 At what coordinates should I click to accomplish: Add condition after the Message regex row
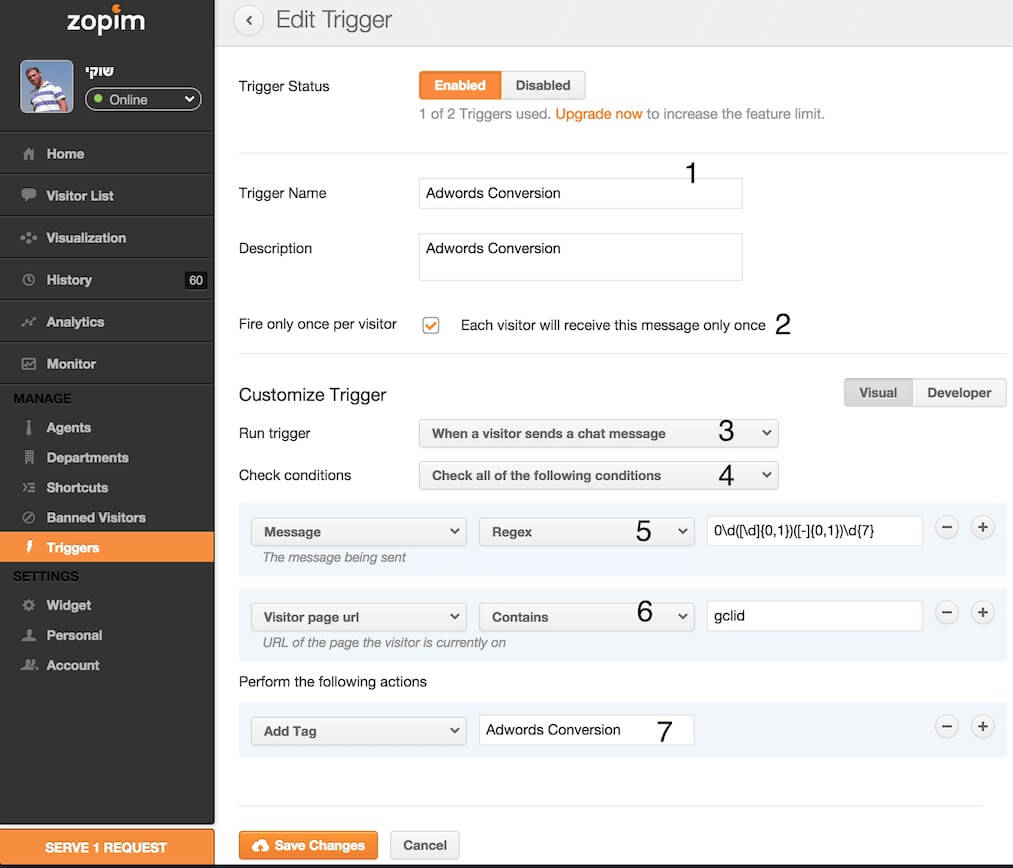click(x=983, y=527)
